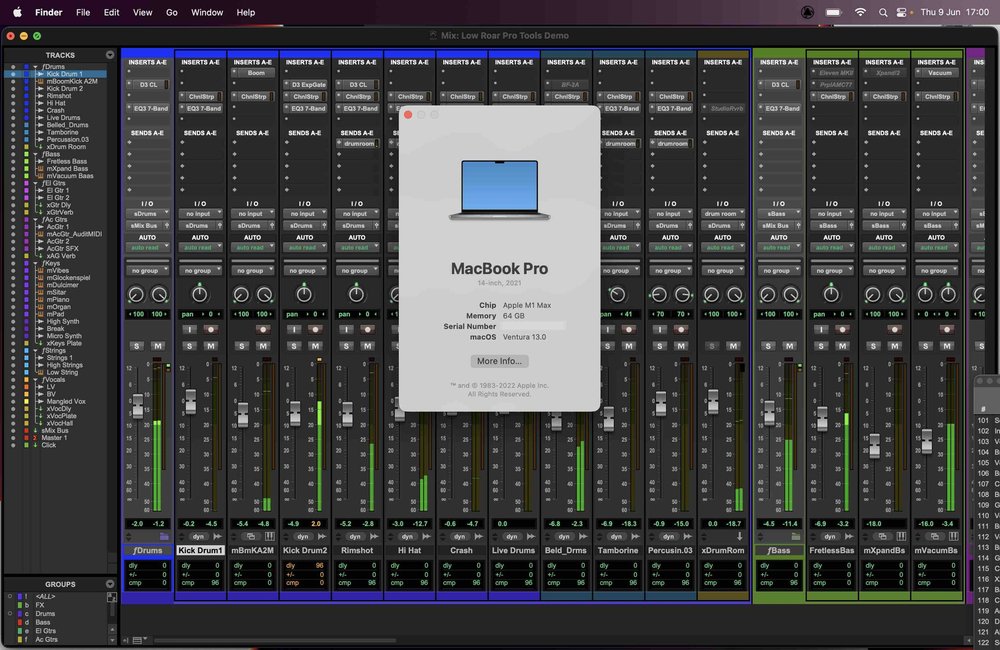Click More Info in the About This Mac window
This screenshot has width=1000, height=650.
click(498, 361)
